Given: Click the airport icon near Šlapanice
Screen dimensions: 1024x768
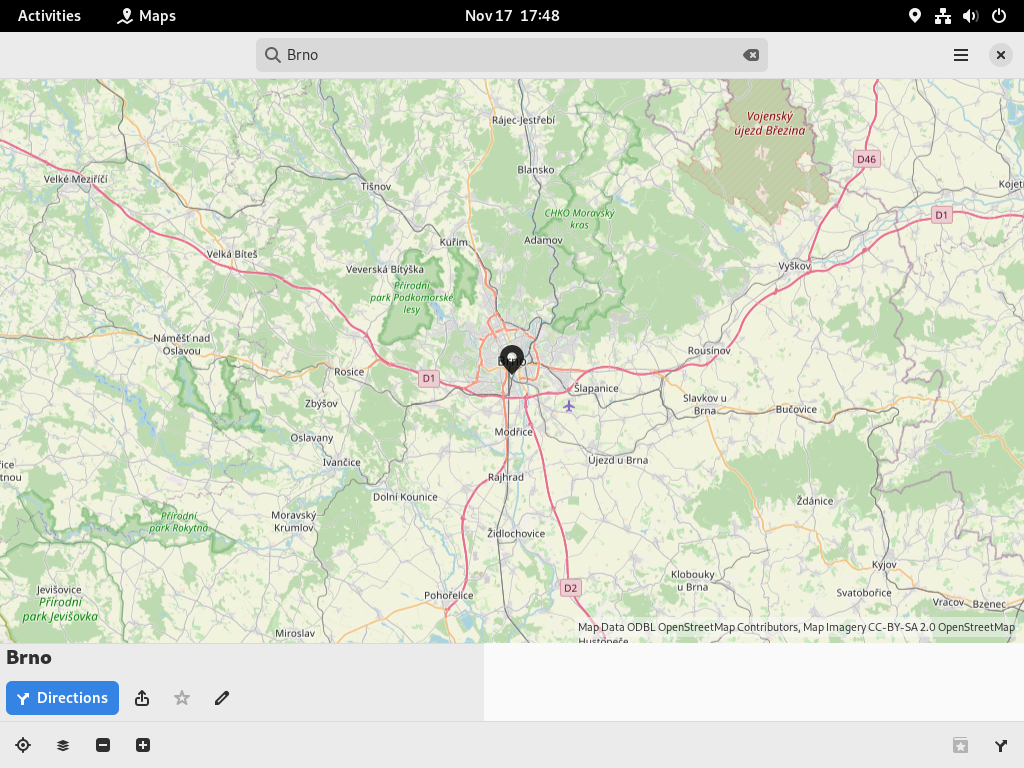Looking at the screenshot, I should 569,406.
